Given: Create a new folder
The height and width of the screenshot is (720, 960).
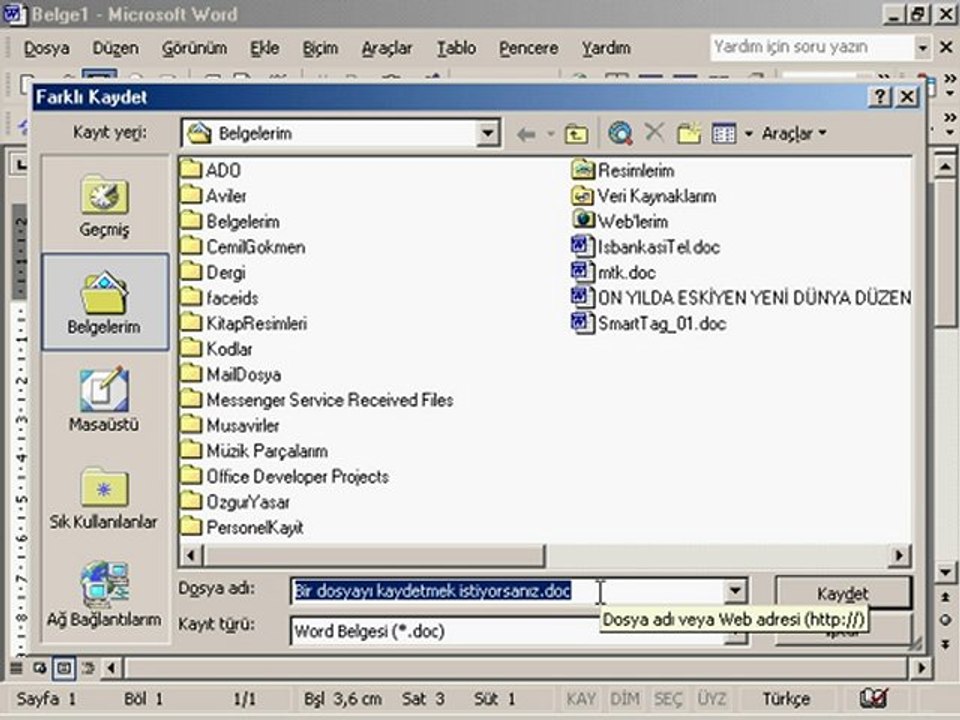Looking at the screenshot, I should (x=689, y=133).
